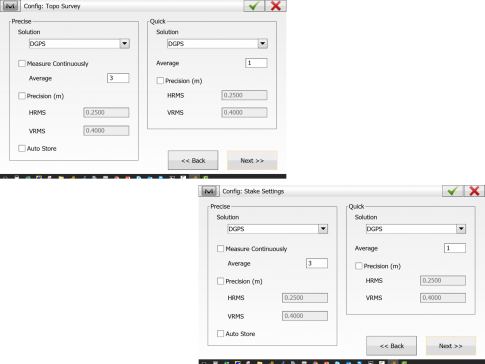Accept Stake Settings with green checkmark
485x364 pixels.
(453, 191)
